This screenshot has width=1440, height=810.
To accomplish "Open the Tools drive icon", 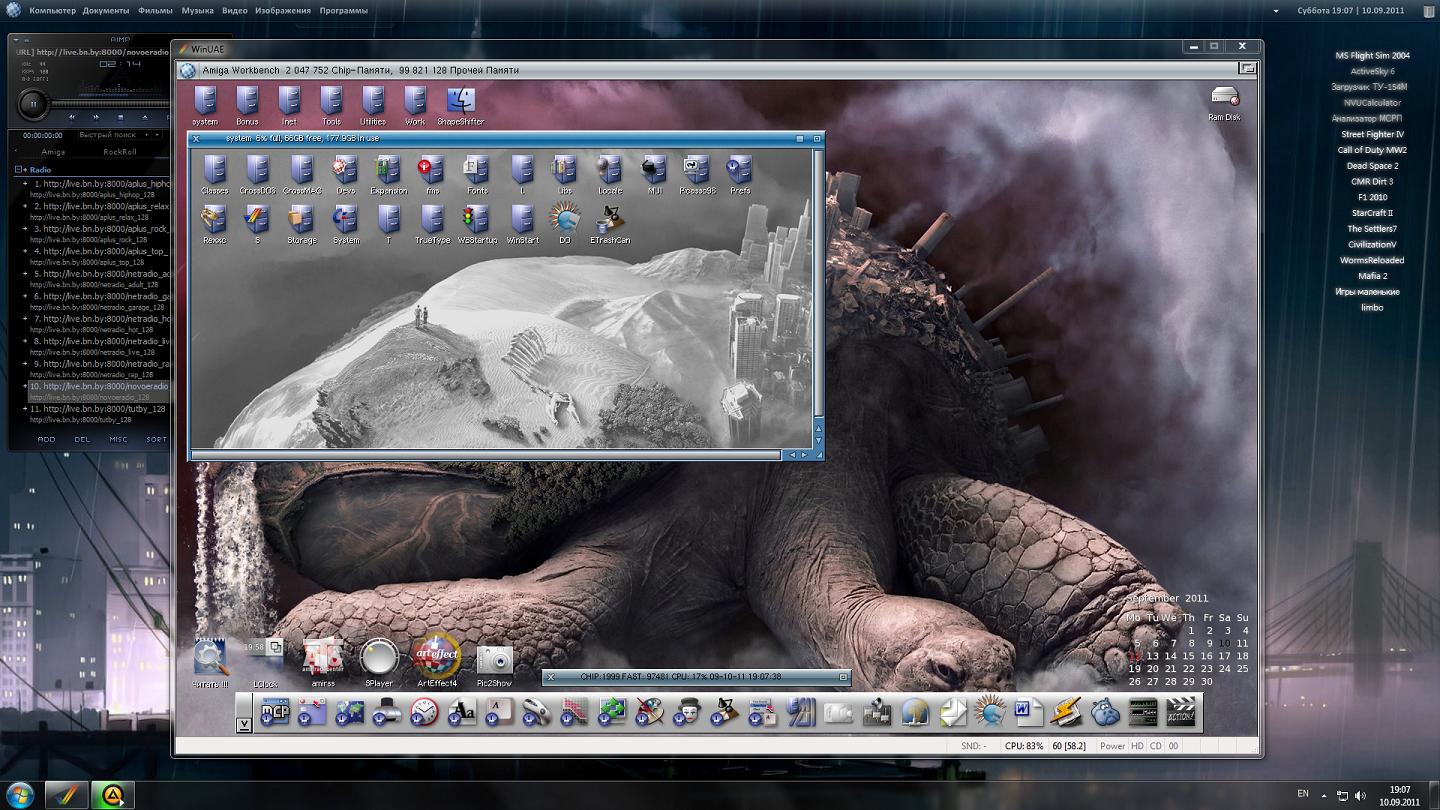I will [x=331, y=105].
